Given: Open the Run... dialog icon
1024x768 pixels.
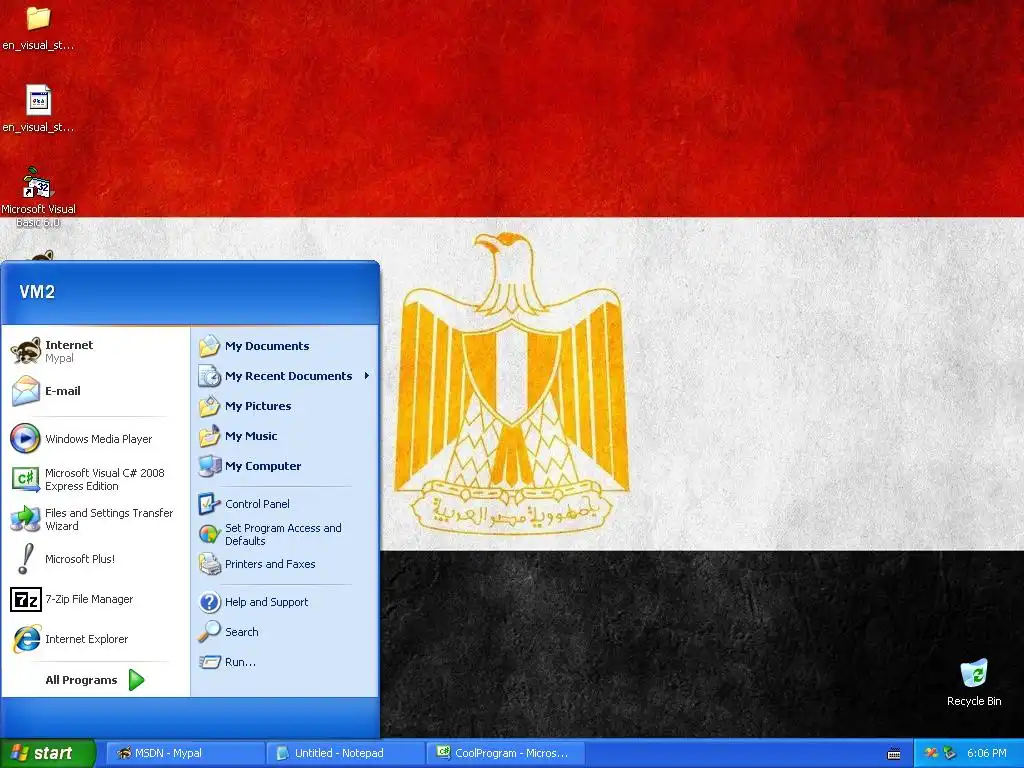Looking at the screenshot, I should click(210, 662).
